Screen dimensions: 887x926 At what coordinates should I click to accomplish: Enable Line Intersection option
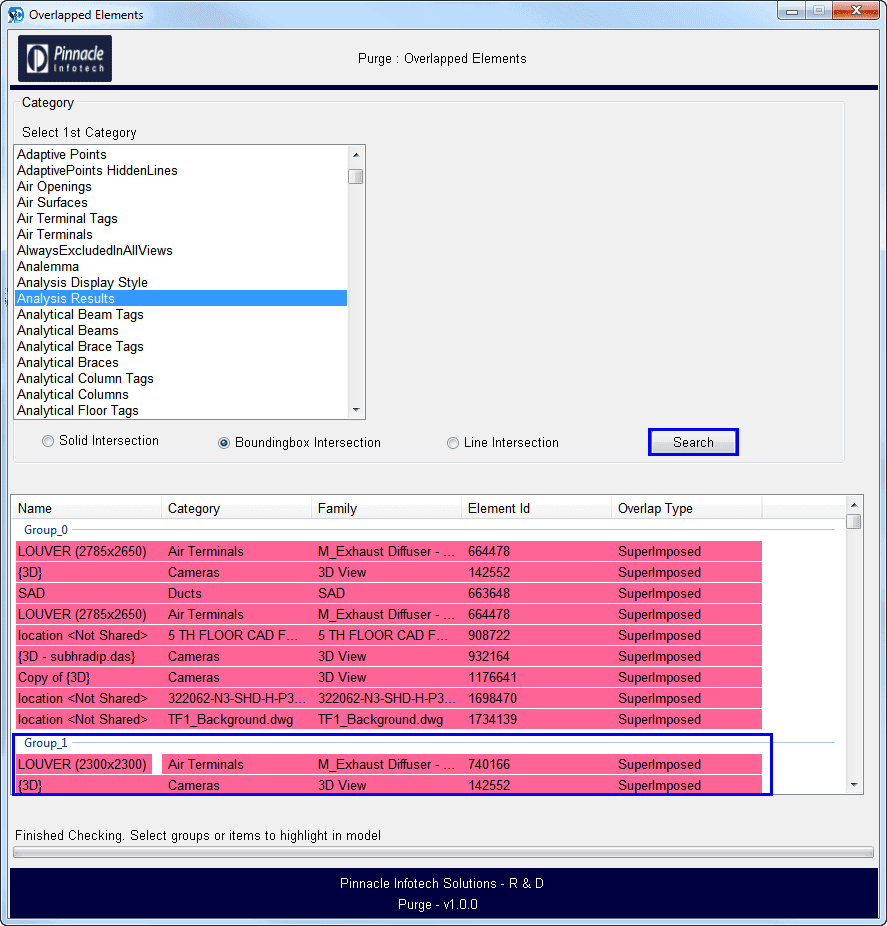pos(453,443)
